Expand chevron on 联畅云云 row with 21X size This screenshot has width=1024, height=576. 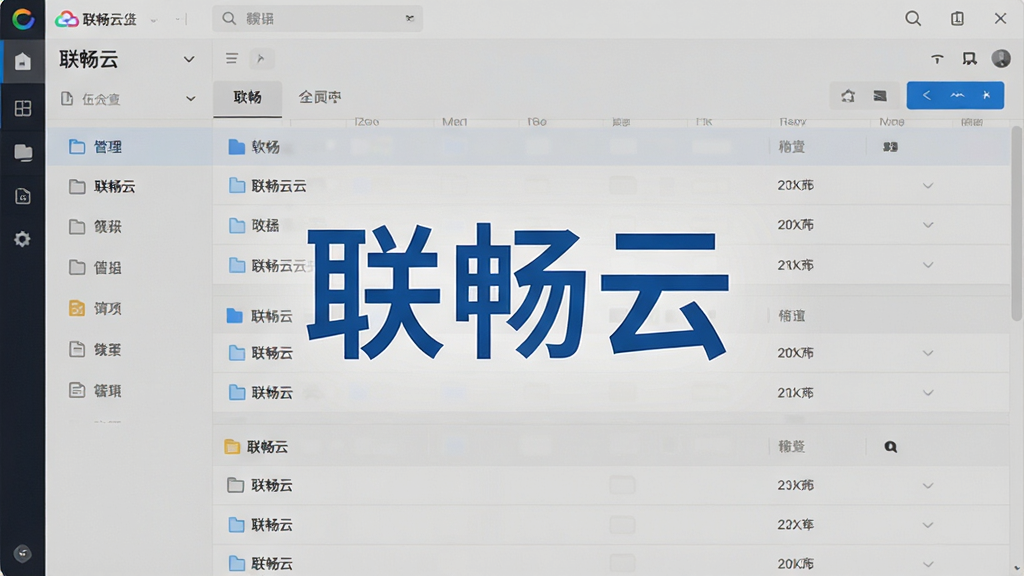click(928, 265)
